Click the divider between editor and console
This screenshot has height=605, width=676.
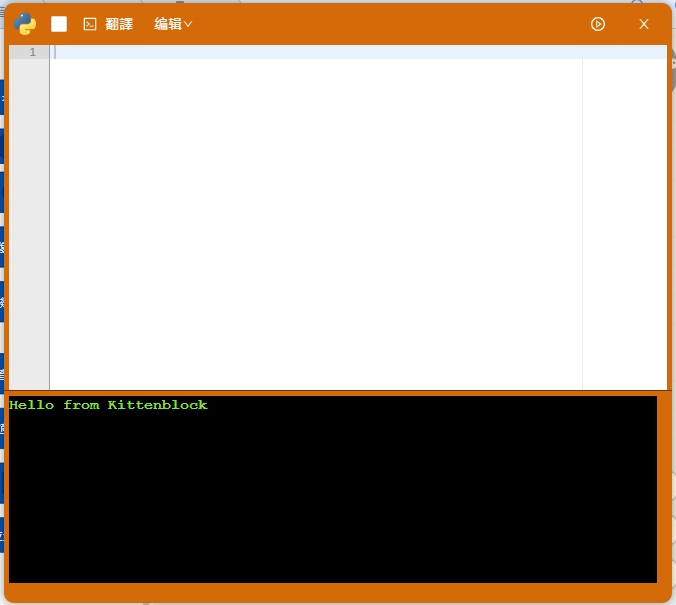click(x=338, y=392)
